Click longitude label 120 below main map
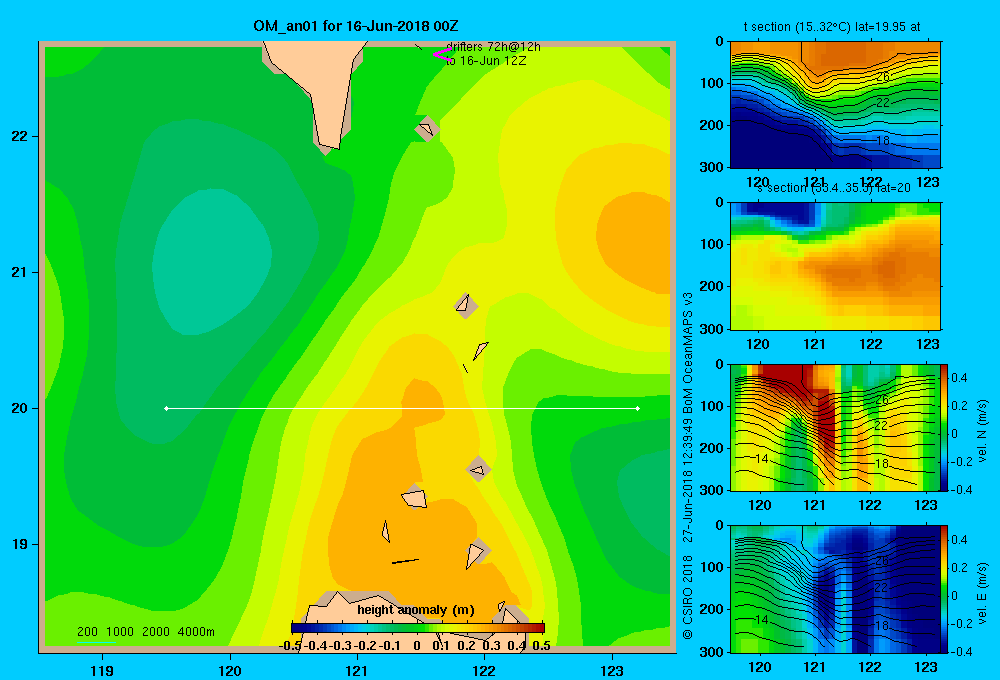The image size is (1000, 680). [x=230, y=670]
